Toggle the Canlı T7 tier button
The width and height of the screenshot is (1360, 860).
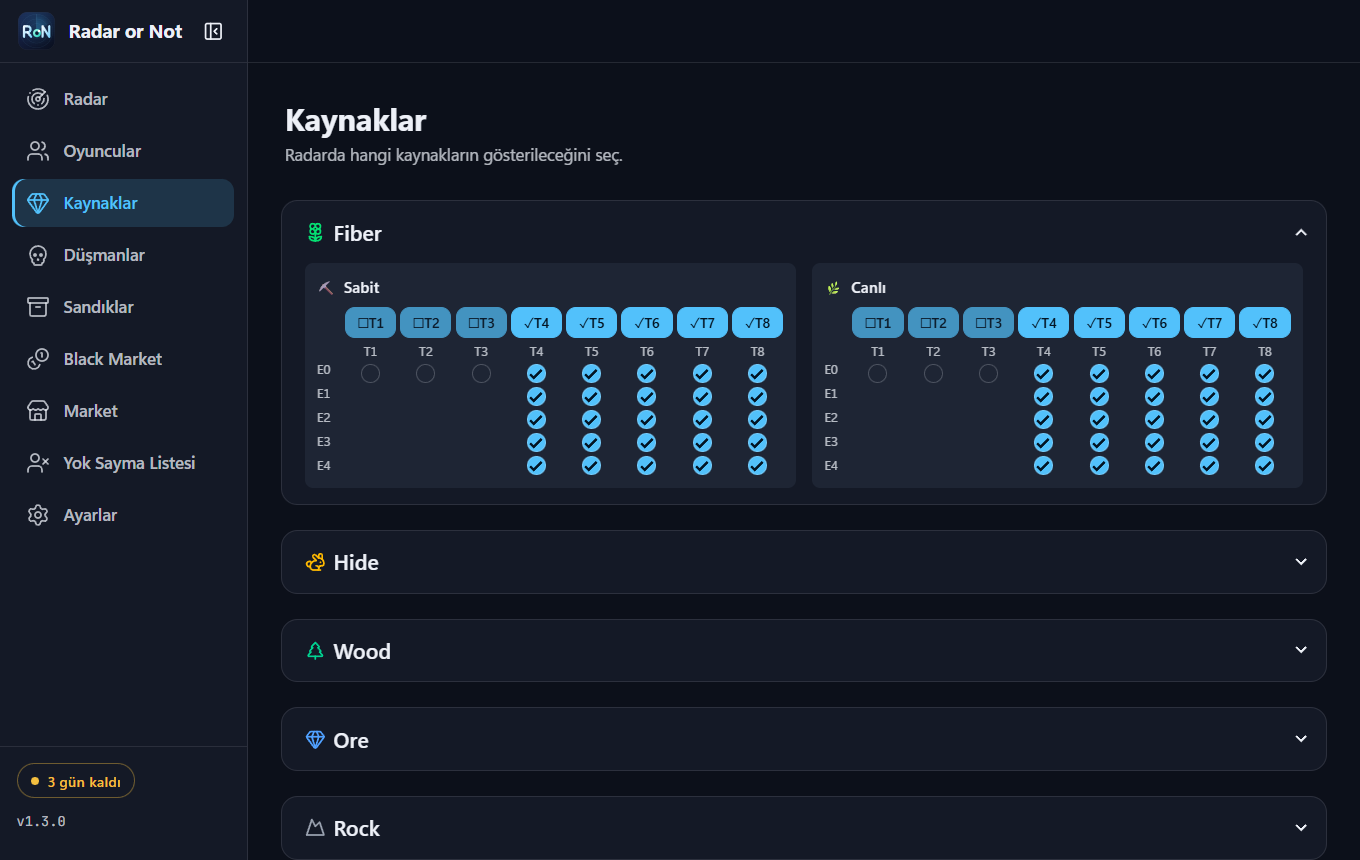click(x=1209, y=323)
